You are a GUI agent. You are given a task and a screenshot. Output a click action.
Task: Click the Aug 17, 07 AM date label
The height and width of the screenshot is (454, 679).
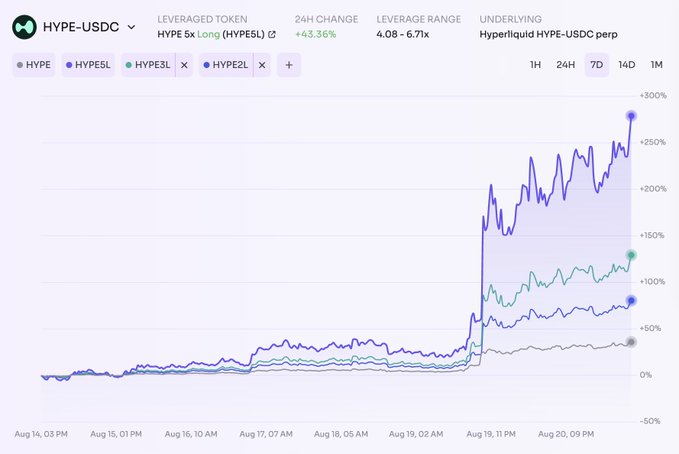pyautogui.click(x=266, y=434)
